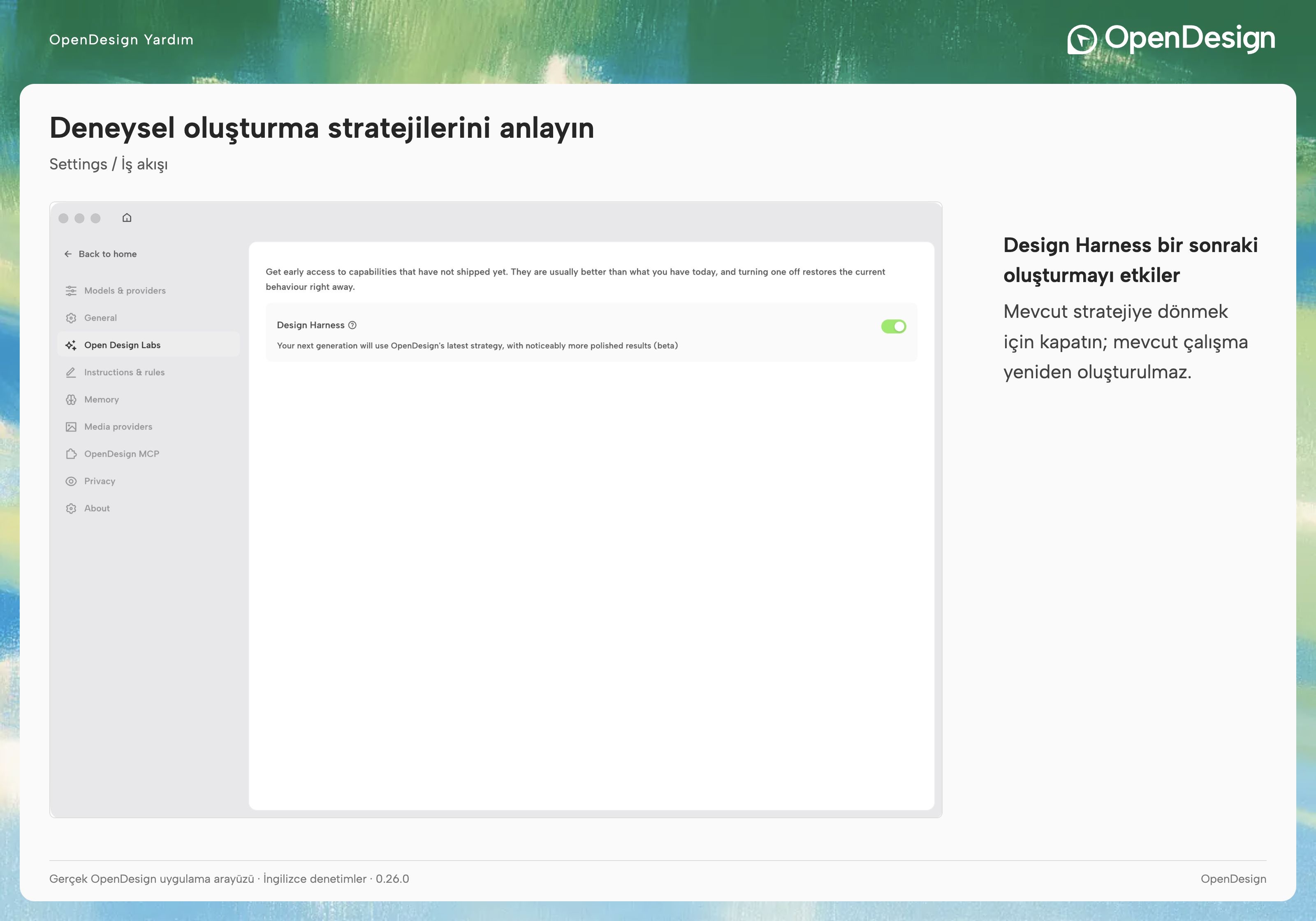
Task: Open the Memory settings page
Action: click(x=148, y=400)
